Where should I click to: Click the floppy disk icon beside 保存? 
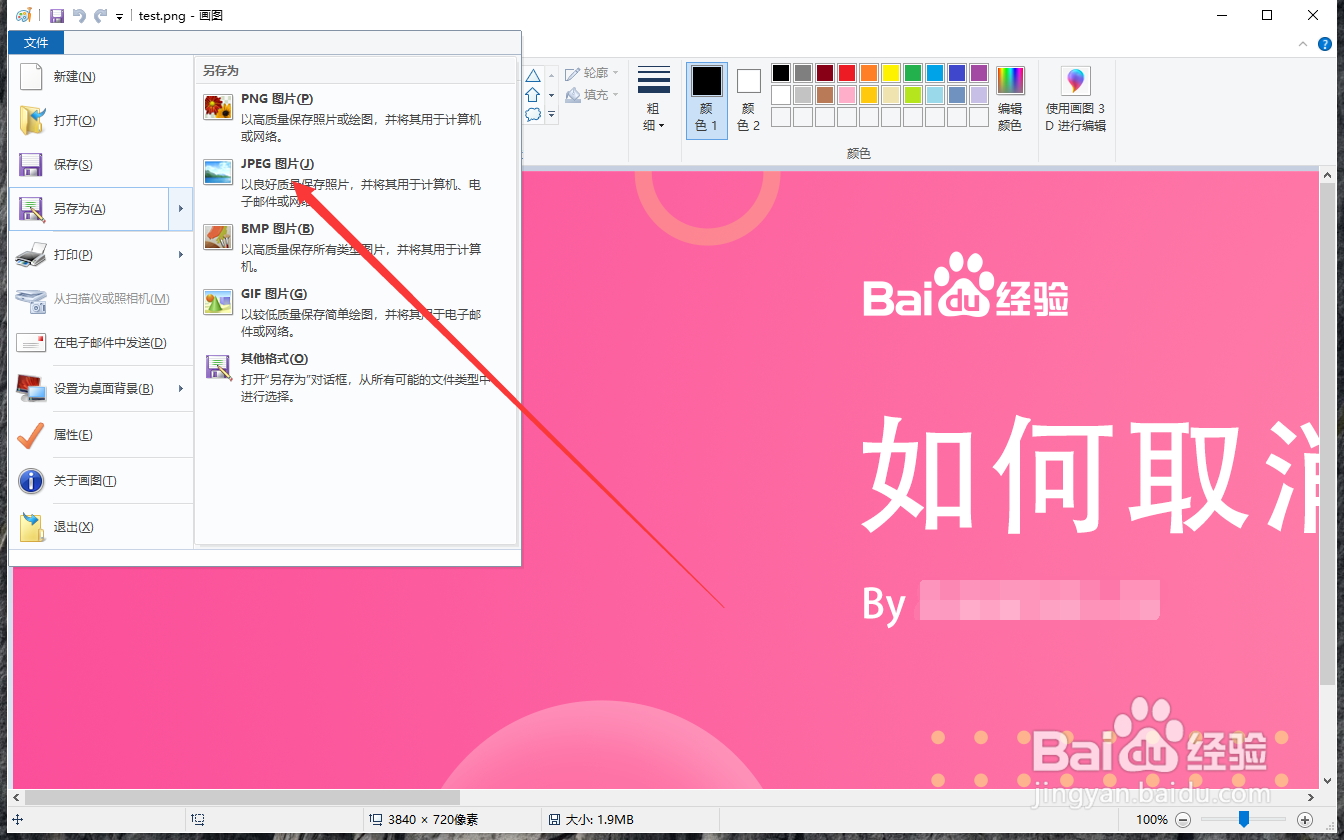pyautogui.click(x=31, y=165)
